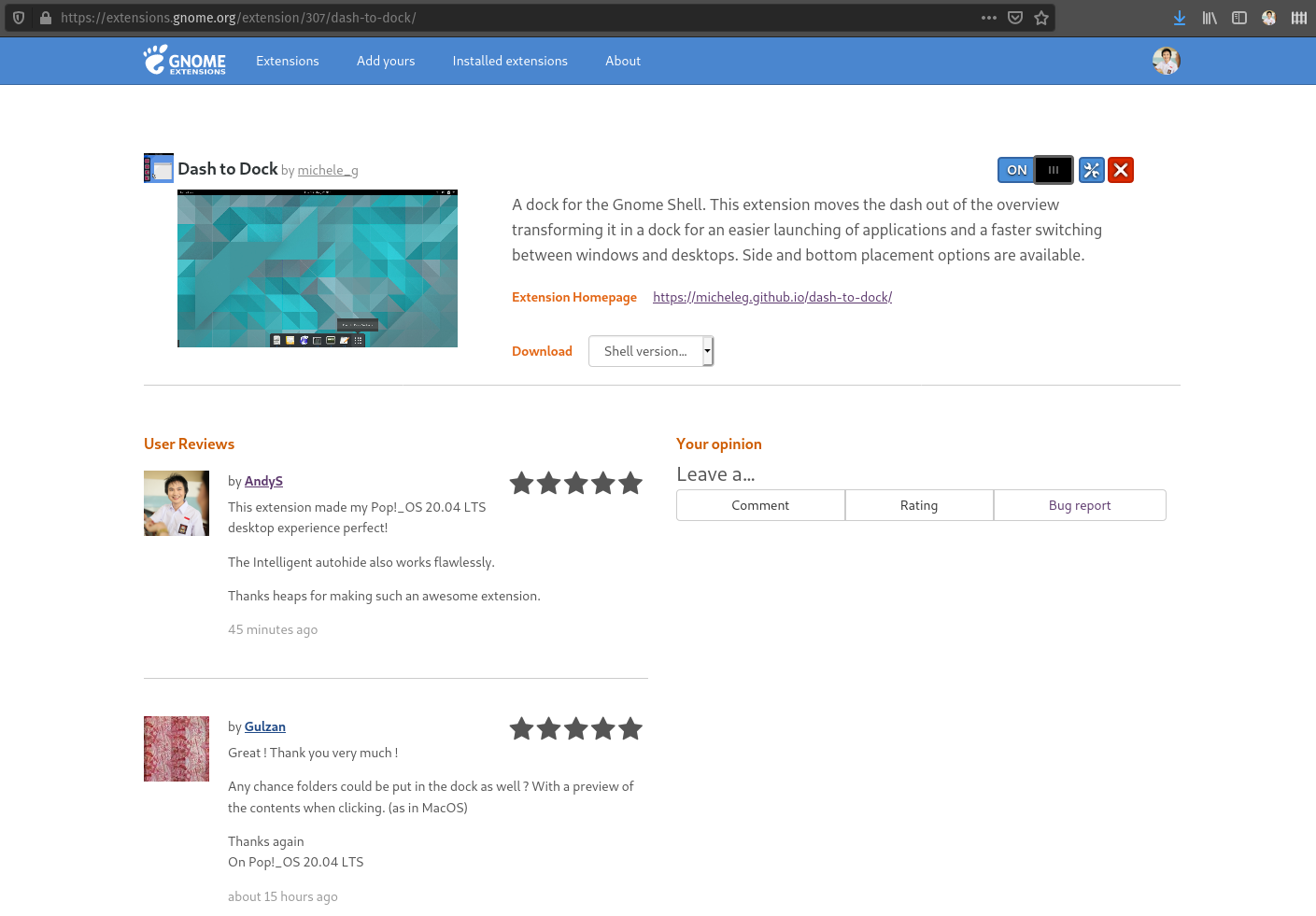Click AndyS's avatar picture
The image size is (1316, 916).
coord(177,503)
